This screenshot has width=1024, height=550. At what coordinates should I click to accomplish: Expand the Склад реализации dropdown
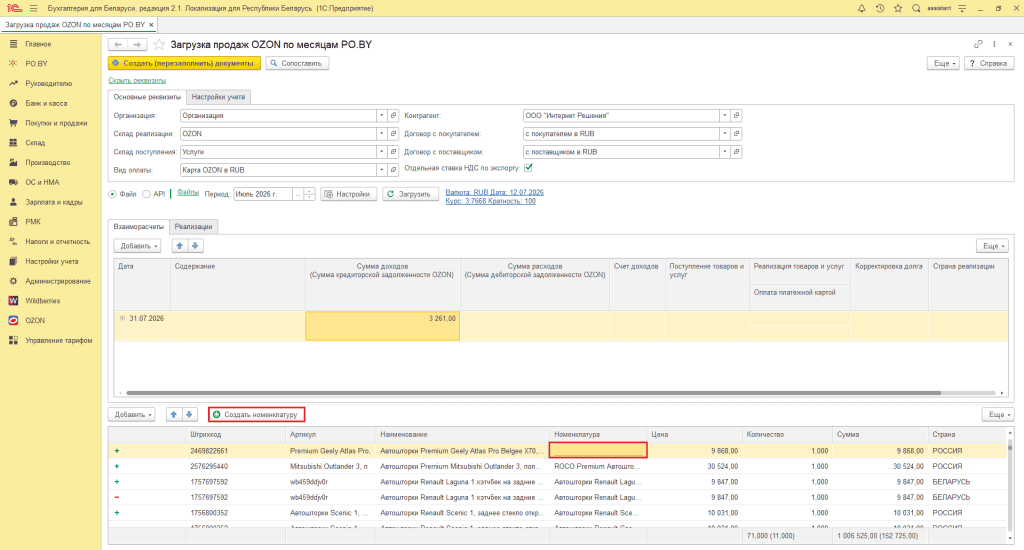[381, 134]
